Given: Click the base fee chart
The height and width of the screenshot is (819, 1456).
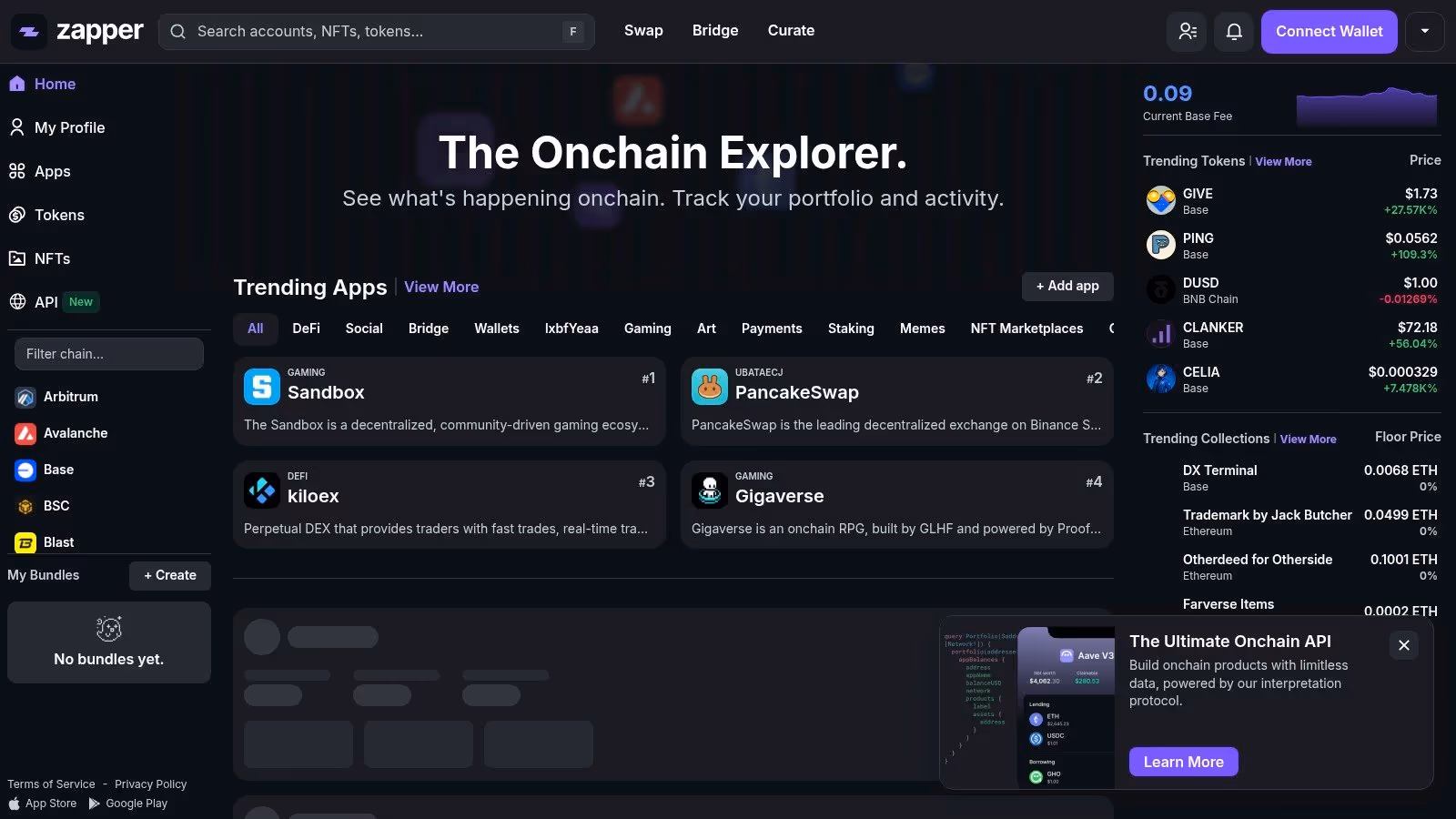Looking at the screenshot, I should point(1367,106).
